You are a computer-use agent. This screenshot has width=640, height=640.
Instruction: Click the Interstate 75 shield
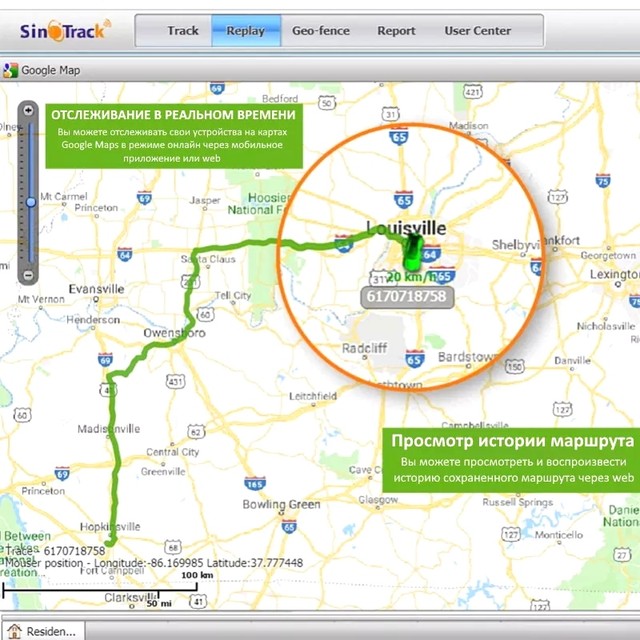point(603,180)
